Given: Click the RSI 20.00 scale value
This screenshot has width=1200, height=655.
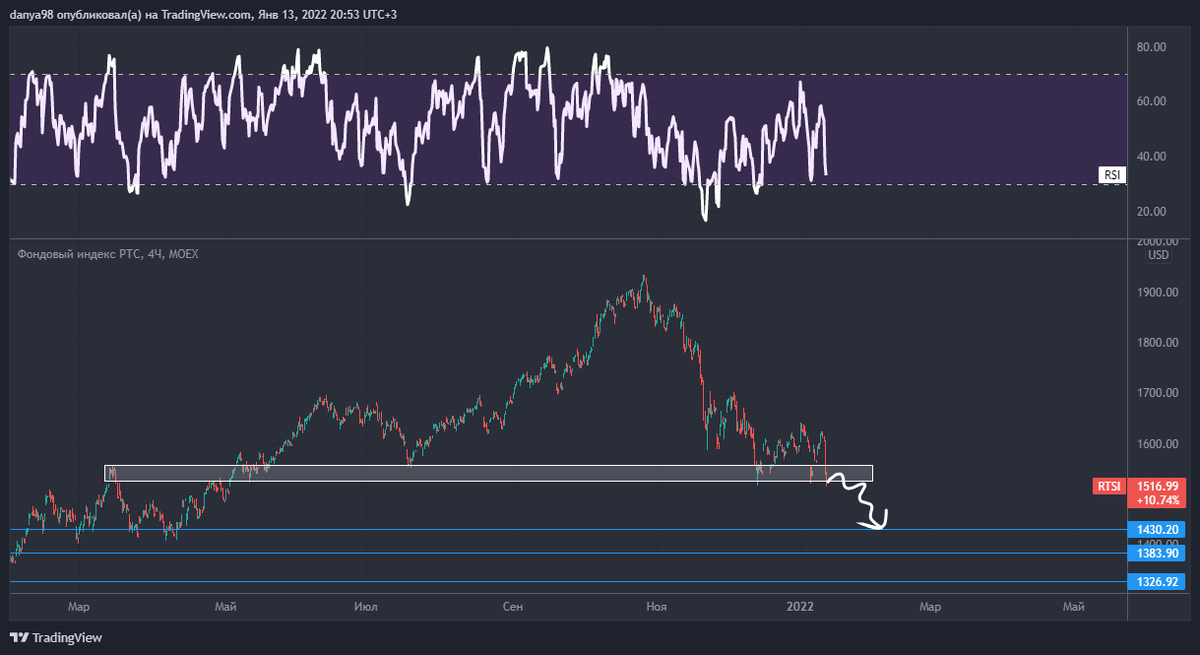Looking at the screenshot, I should pos(1152,212).
